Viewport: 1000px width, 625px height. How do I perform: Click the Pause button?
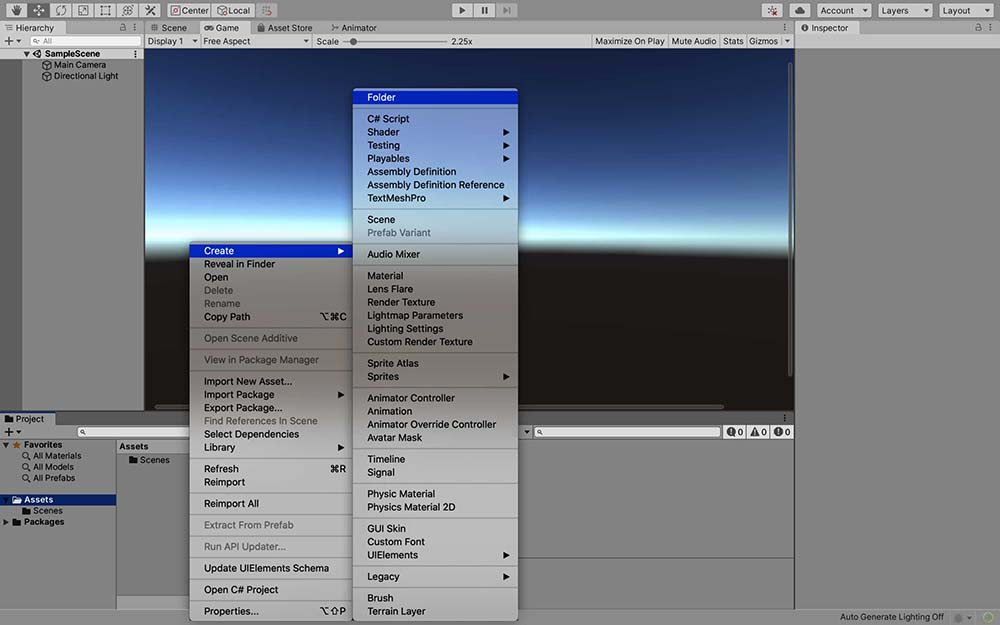(x=485, y=10)
